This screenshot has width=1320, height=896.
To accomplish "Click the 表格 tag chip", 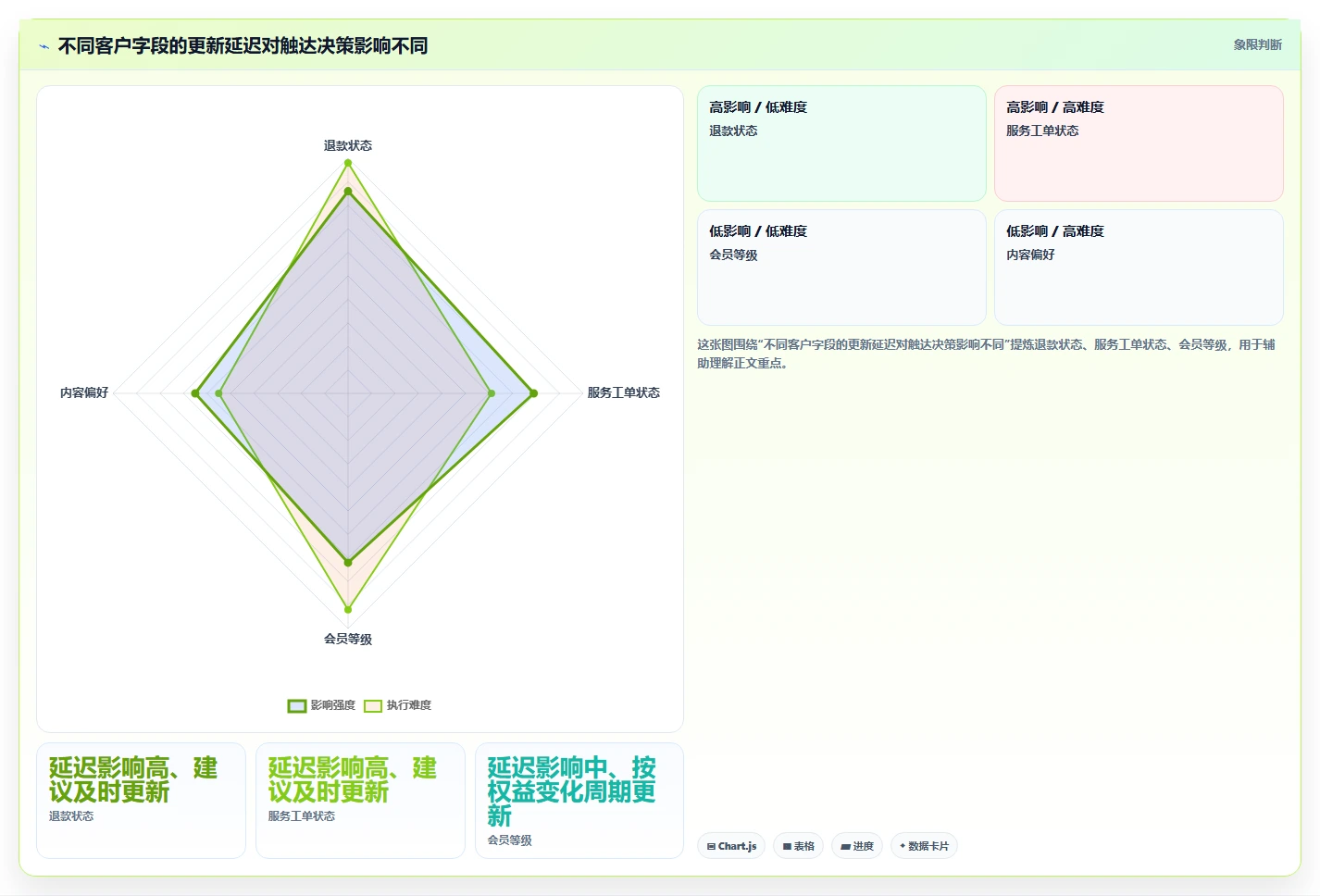I will 798,846.
